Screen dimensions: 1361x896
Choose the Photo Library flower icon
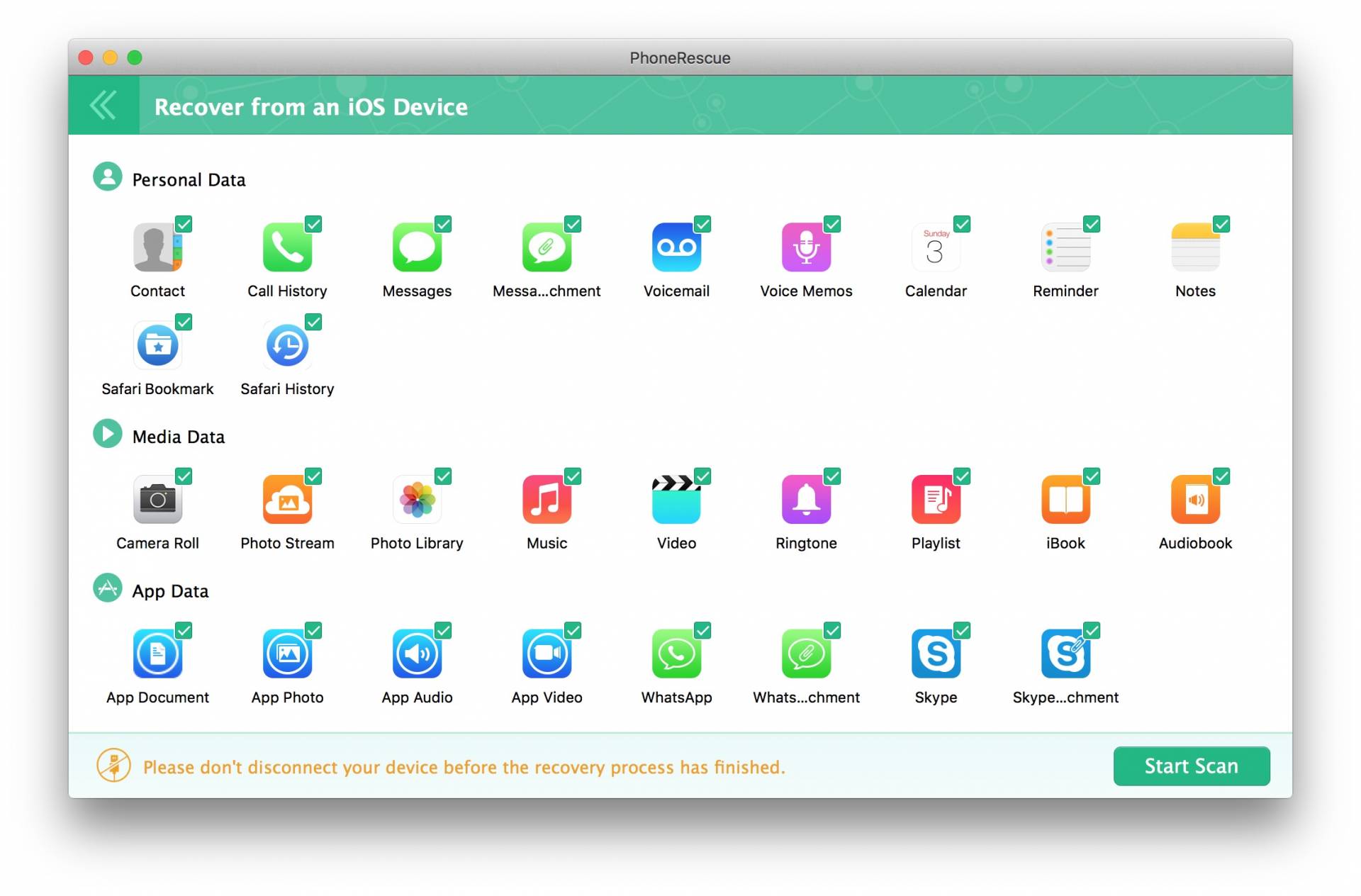(x=417, y=500)
